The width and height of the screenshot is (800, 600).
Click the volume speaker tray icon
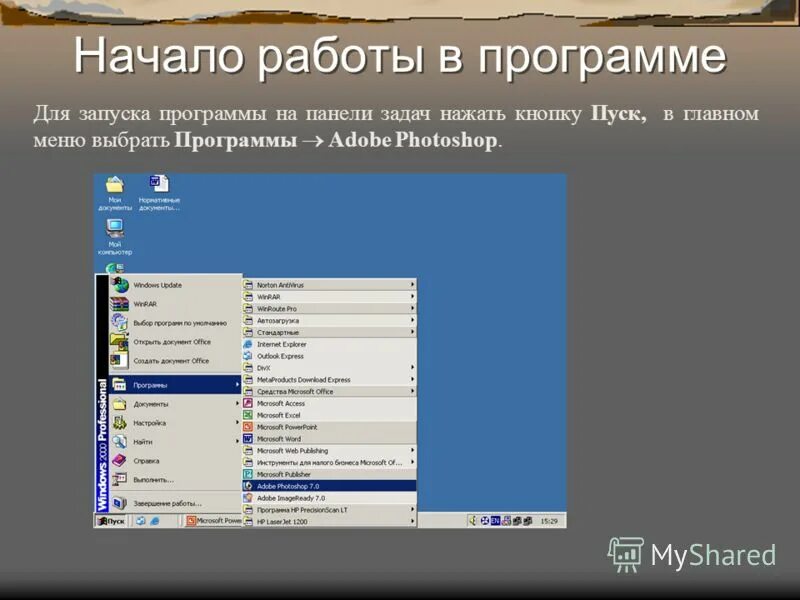[473, 521]
